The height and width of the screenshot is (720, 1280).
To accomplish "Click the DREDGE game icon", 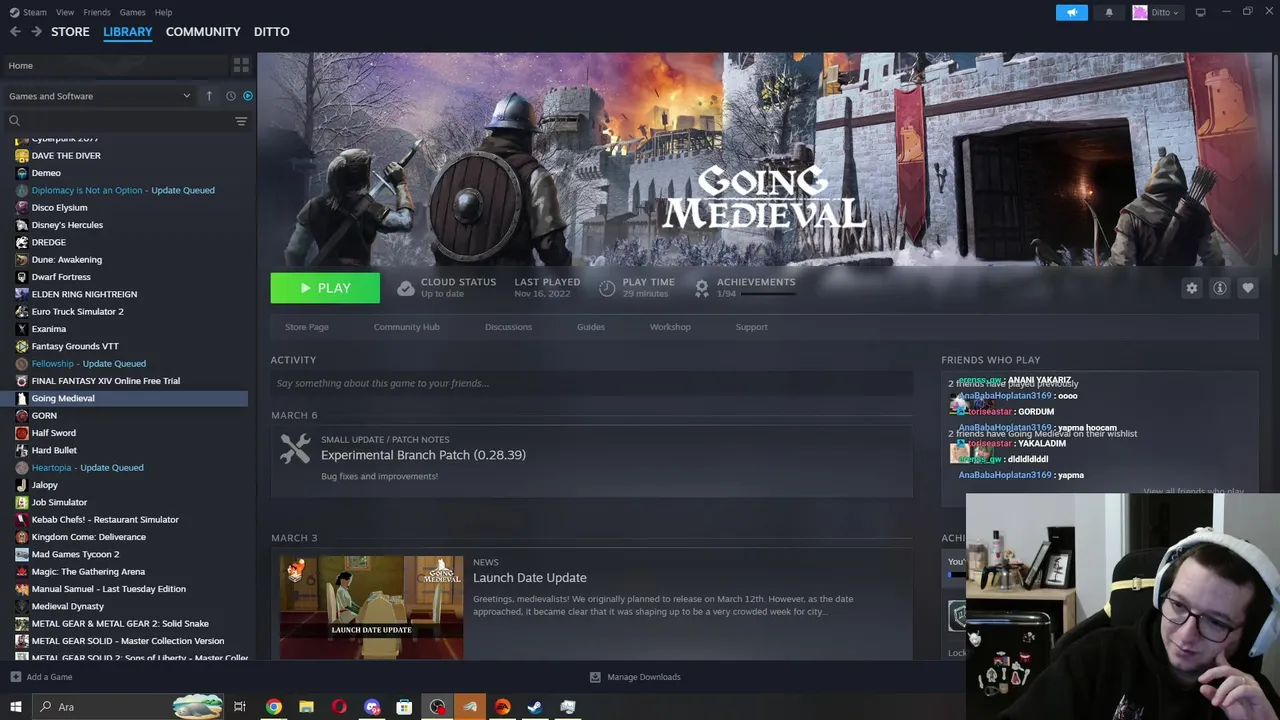I will click(22, 242).
